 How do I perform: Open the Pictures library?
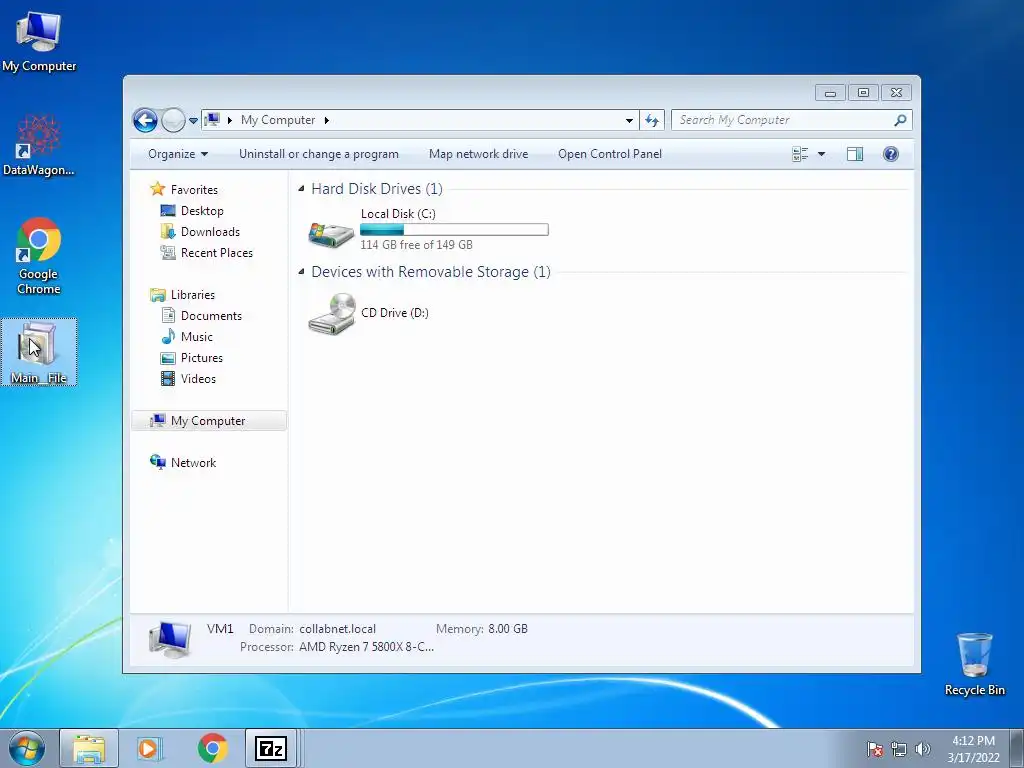[x=202, y=358]
